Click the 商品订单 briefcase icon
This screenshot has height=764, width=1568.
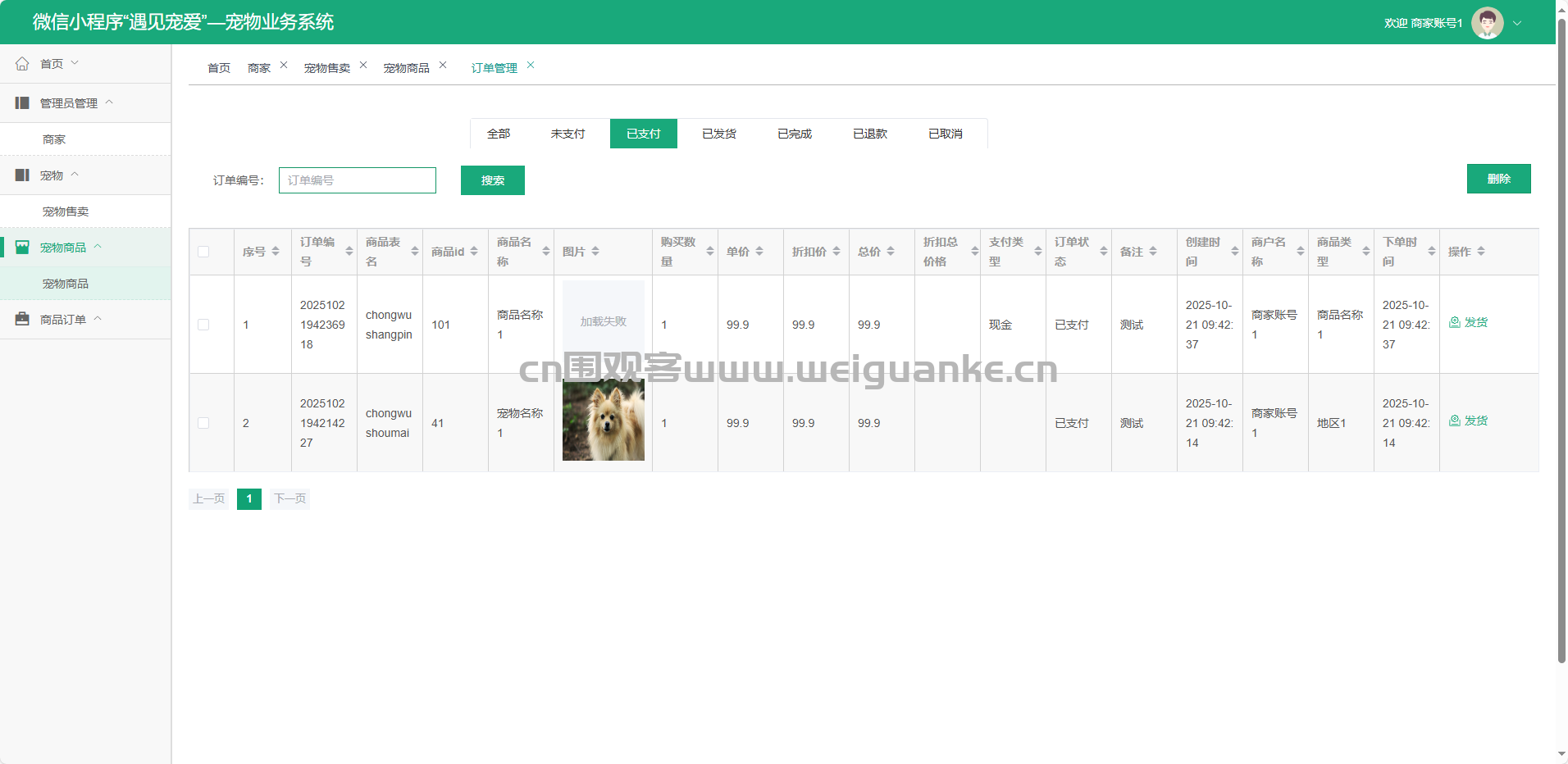(x=22, y=319)
